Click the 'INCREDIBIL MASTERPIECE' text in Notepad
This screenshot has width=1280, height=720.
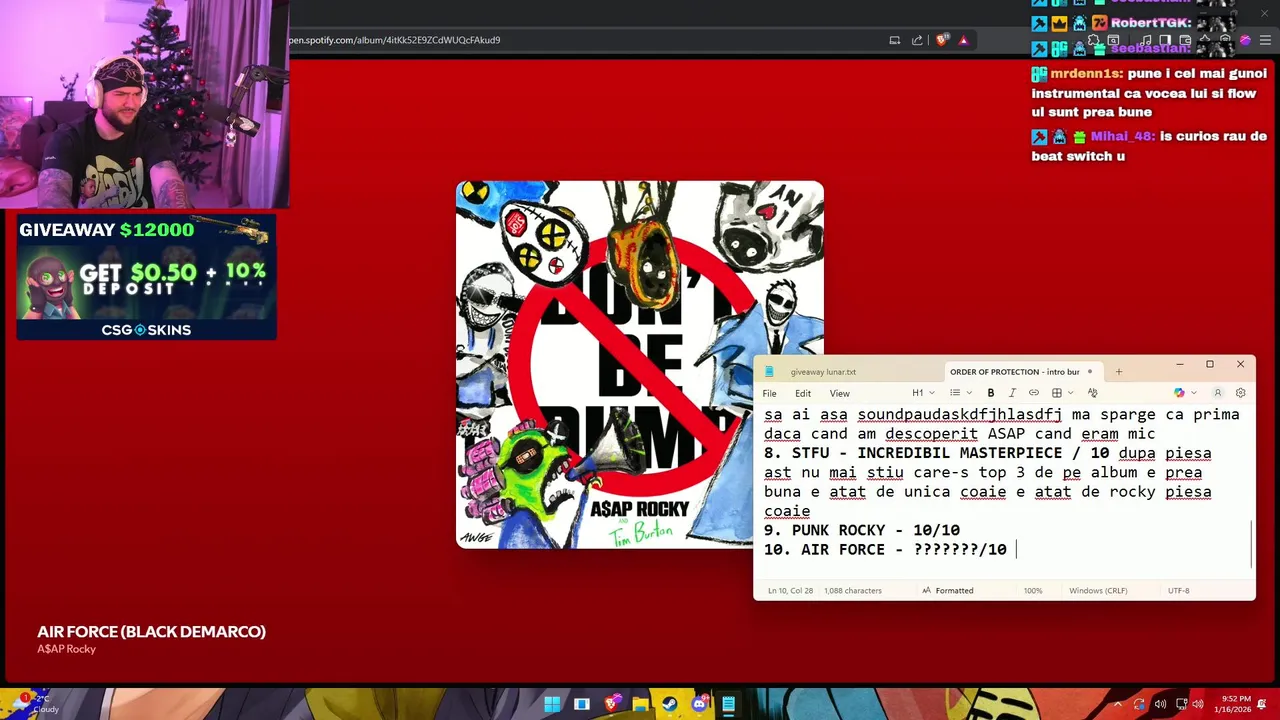pos(959,453)
